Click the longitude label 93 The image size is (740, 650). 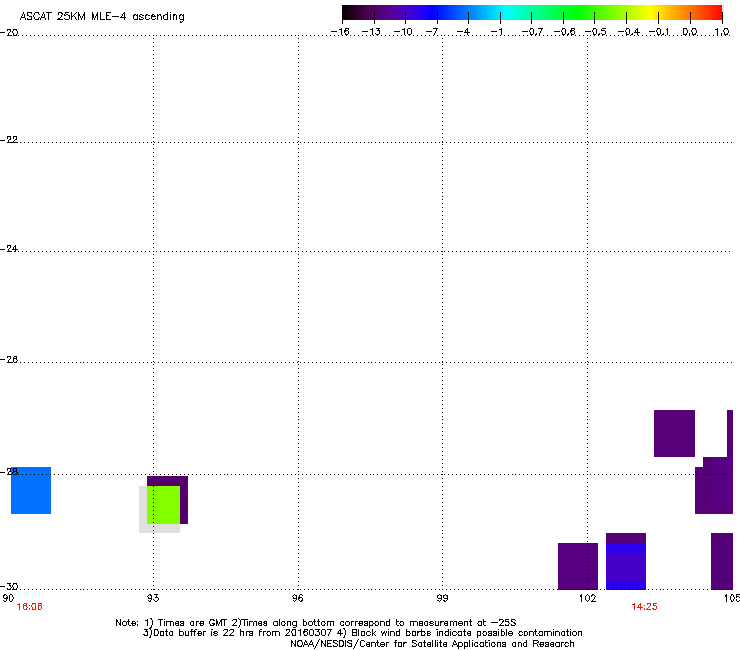click(153, 598)
